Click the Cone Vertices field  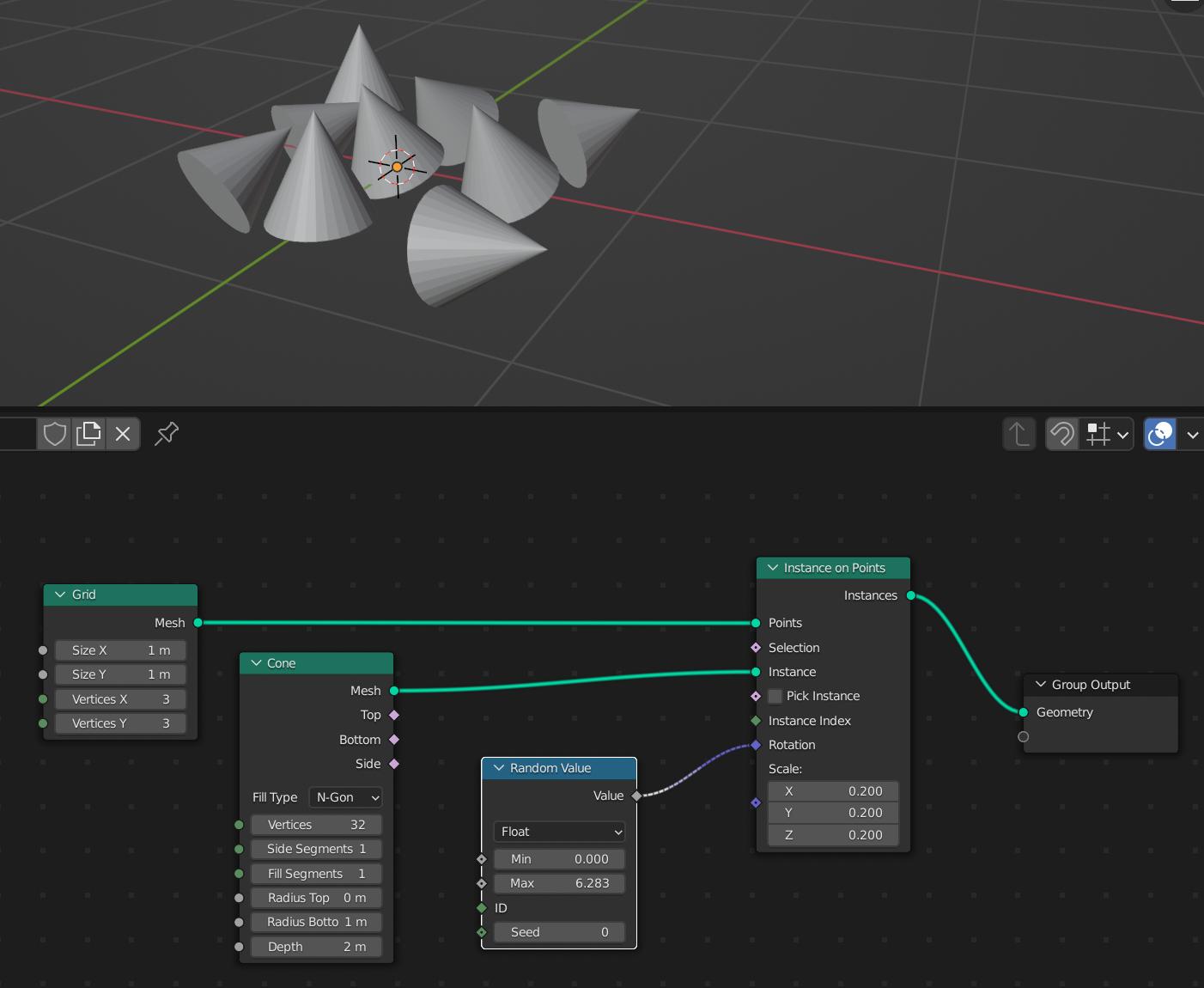click(316, 825)
